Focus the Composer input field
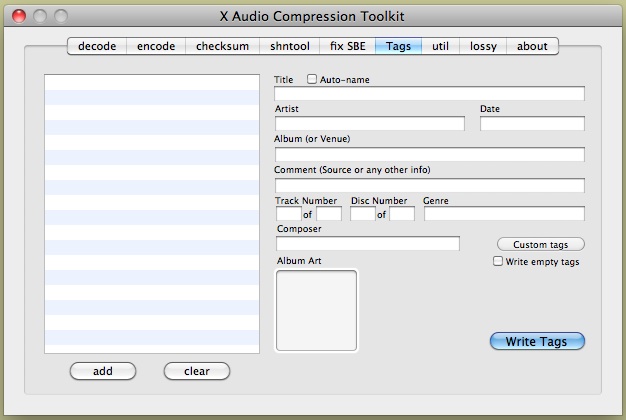626x420 pixels. pos(367,244)
